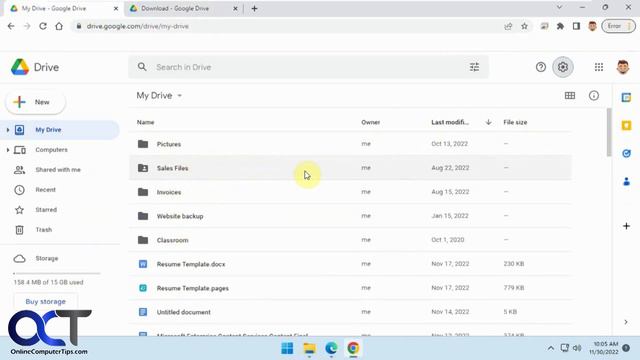Reload the browser page
Image resolution: width=640 pixels, height=360 pixels.
pos(43,26)
